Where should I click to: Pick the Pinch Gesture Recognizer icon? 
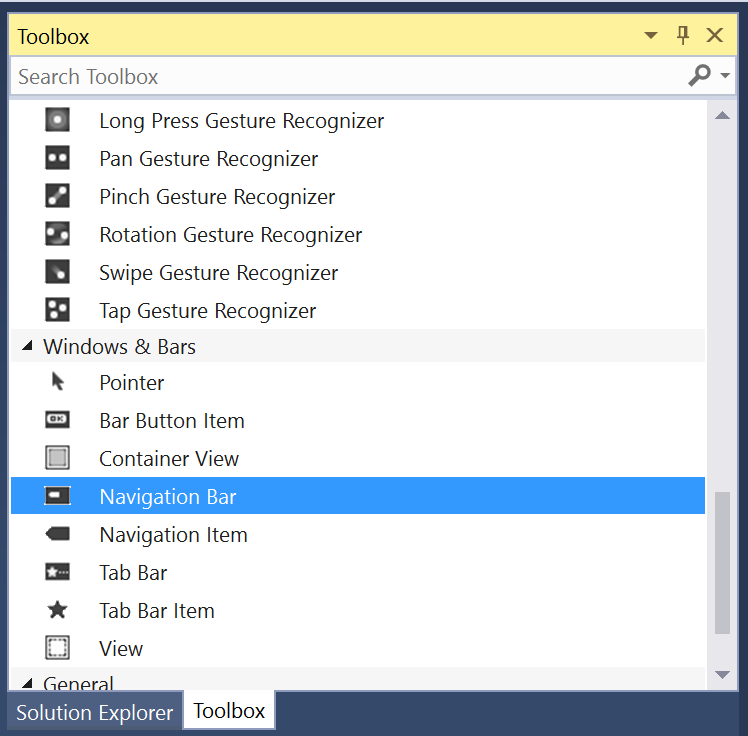[57, 196]
